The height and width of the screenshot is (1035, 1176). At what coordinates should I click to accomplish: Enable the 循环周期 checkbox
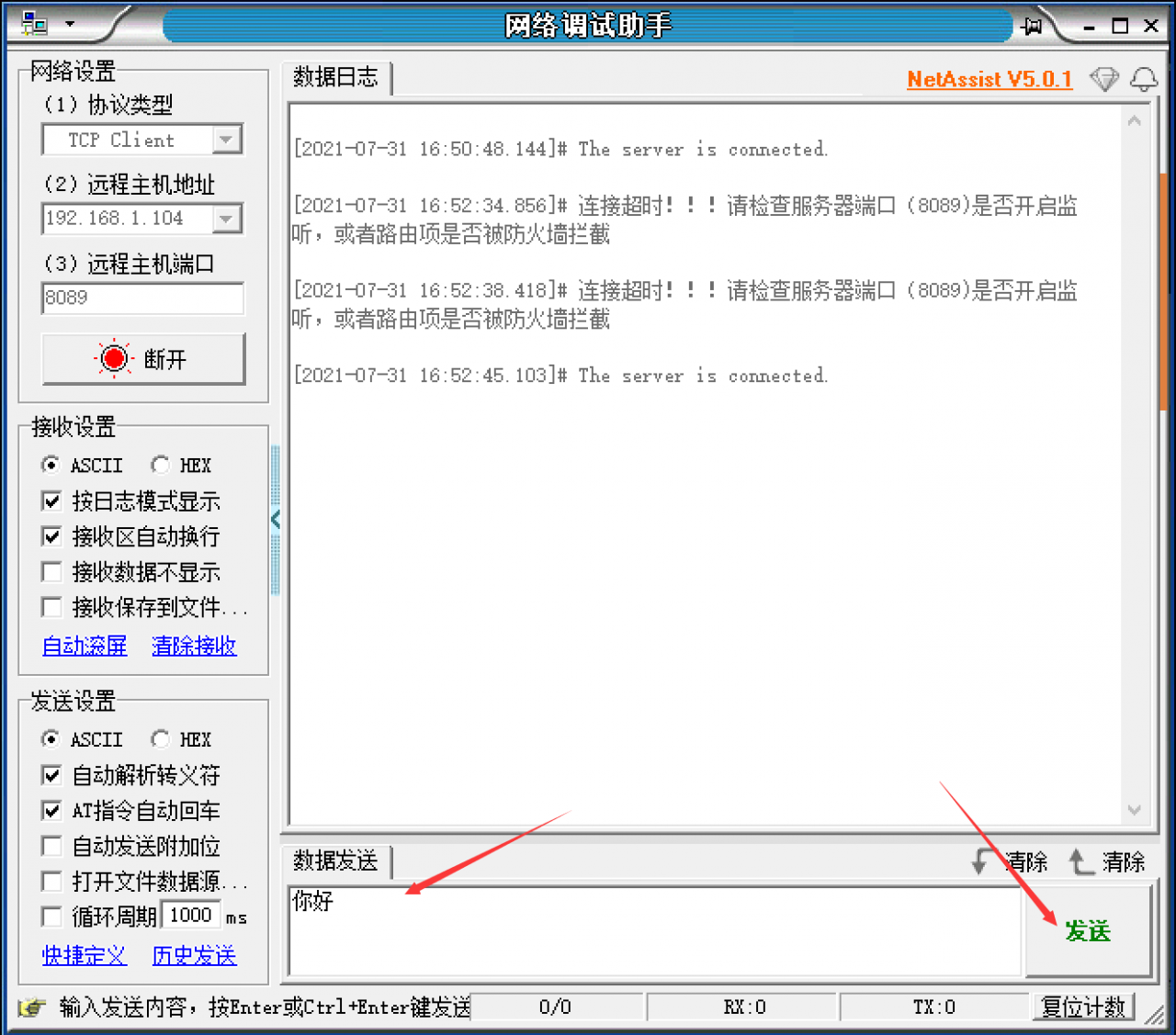[x=51, y=917]
